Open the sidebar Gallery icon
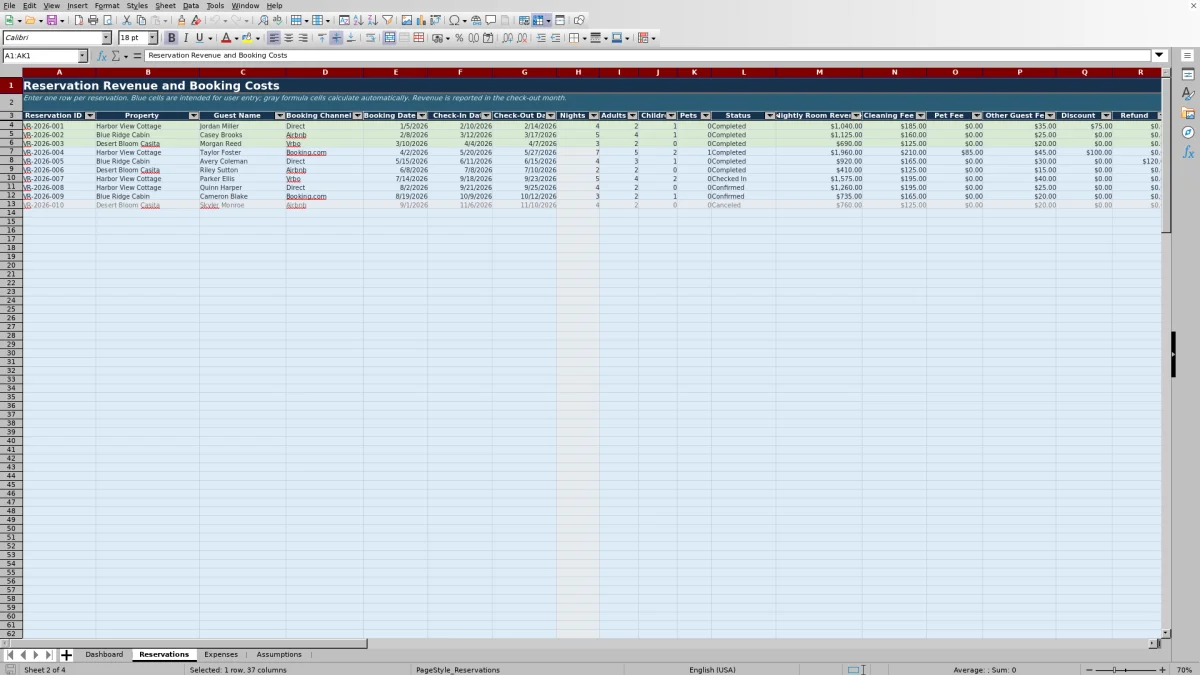 [1188, 113]
